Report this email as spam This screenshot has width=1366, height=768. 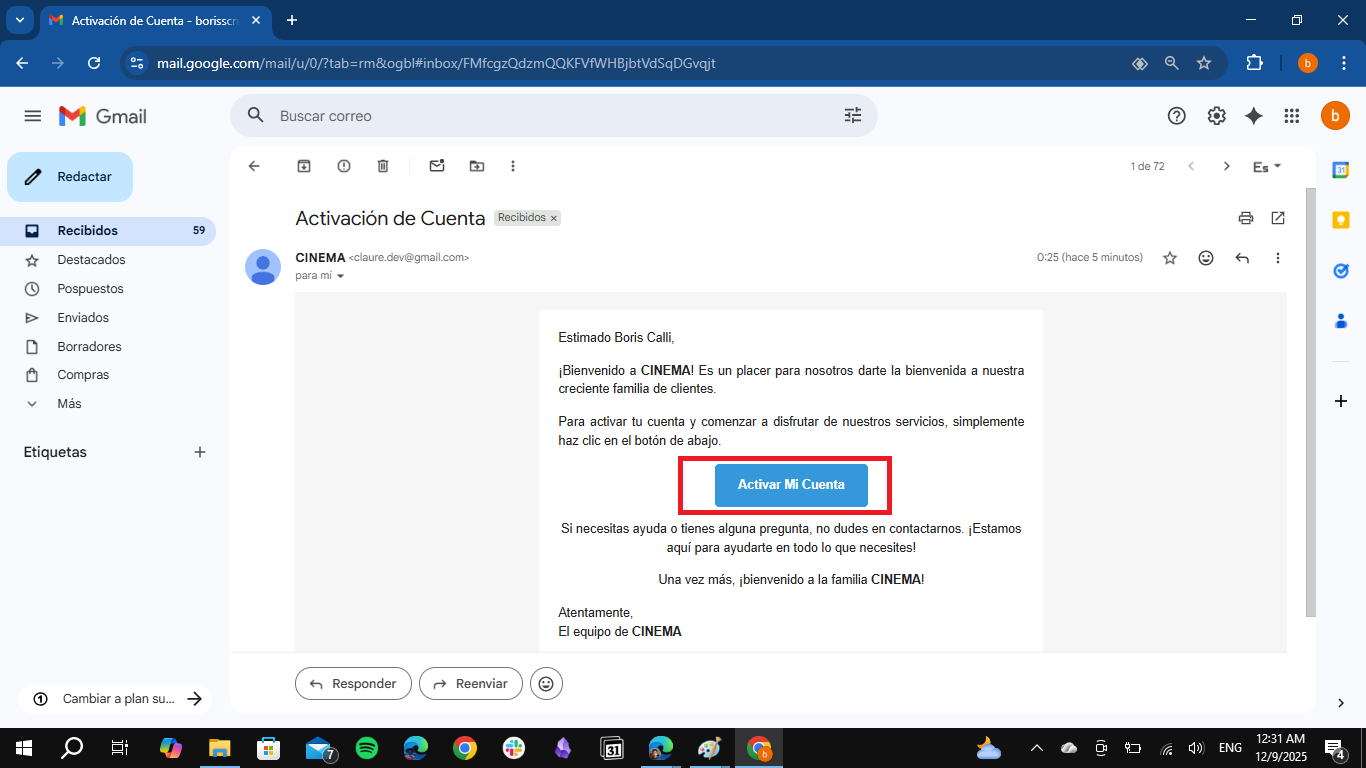(344, 166)
